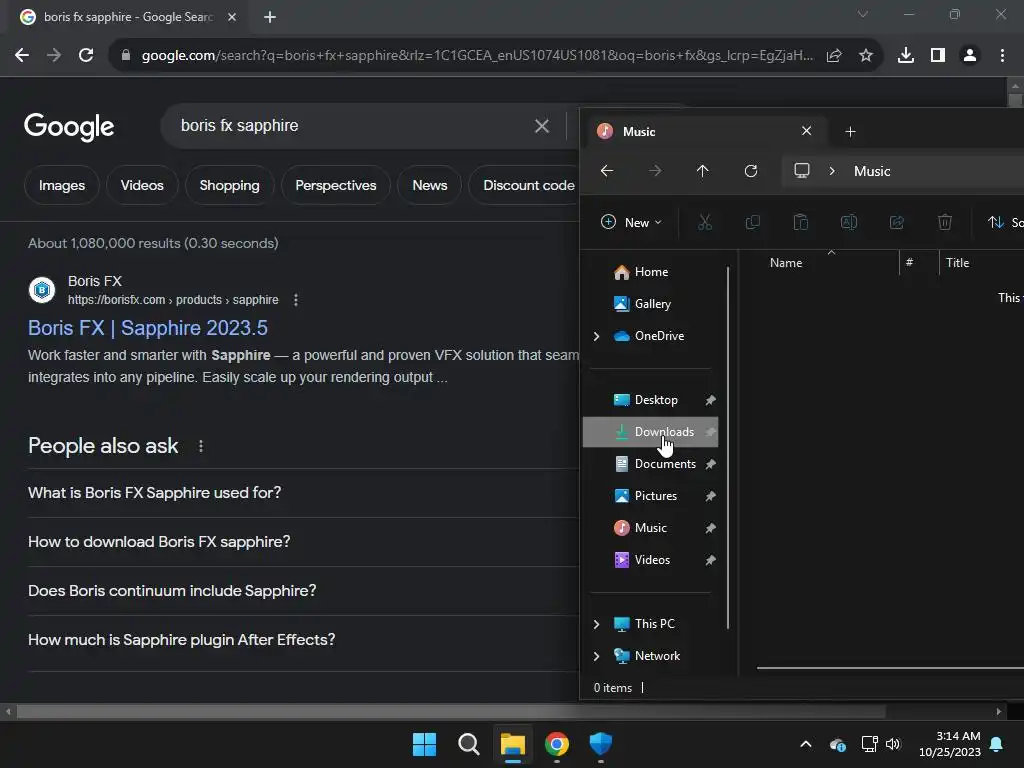Image resolution: width=1024 pixels, height=768 pixels.
Task: Open the notification bell in the taskbar
Action: tap(997, 744)
